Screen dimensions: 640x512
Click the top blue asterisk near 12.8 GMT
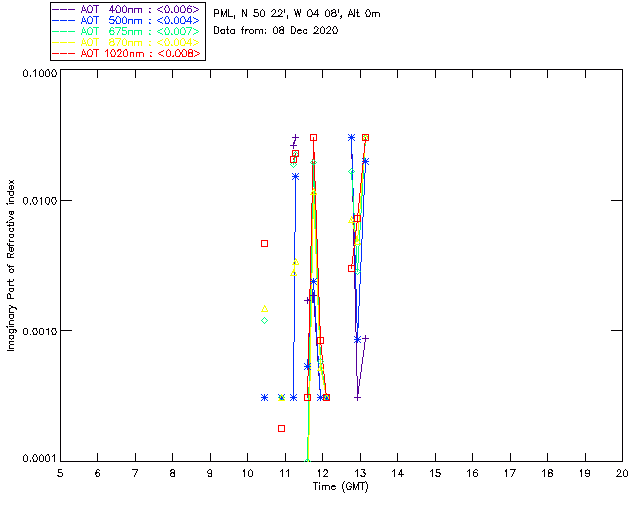351,138
